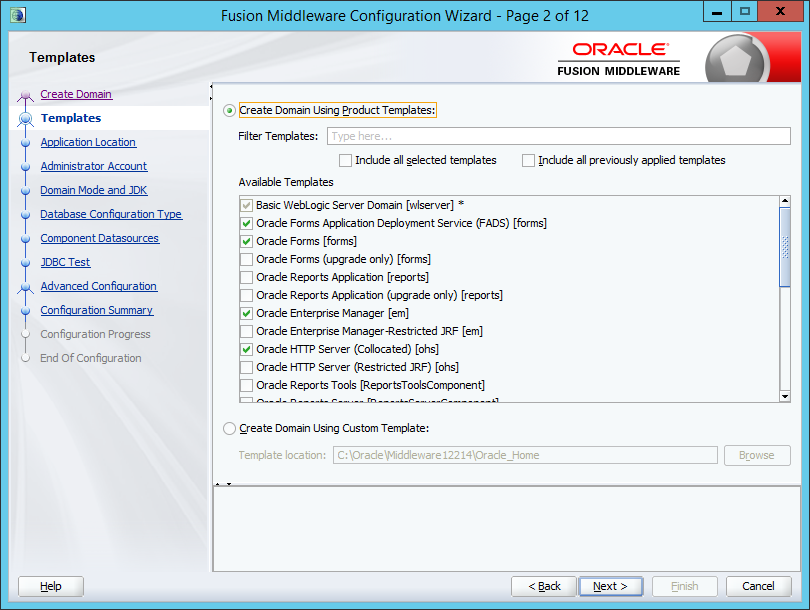Viewport: 810px width, 610px height.
Task: Click the templates list scroll down arrow
Action: point(785,396)
